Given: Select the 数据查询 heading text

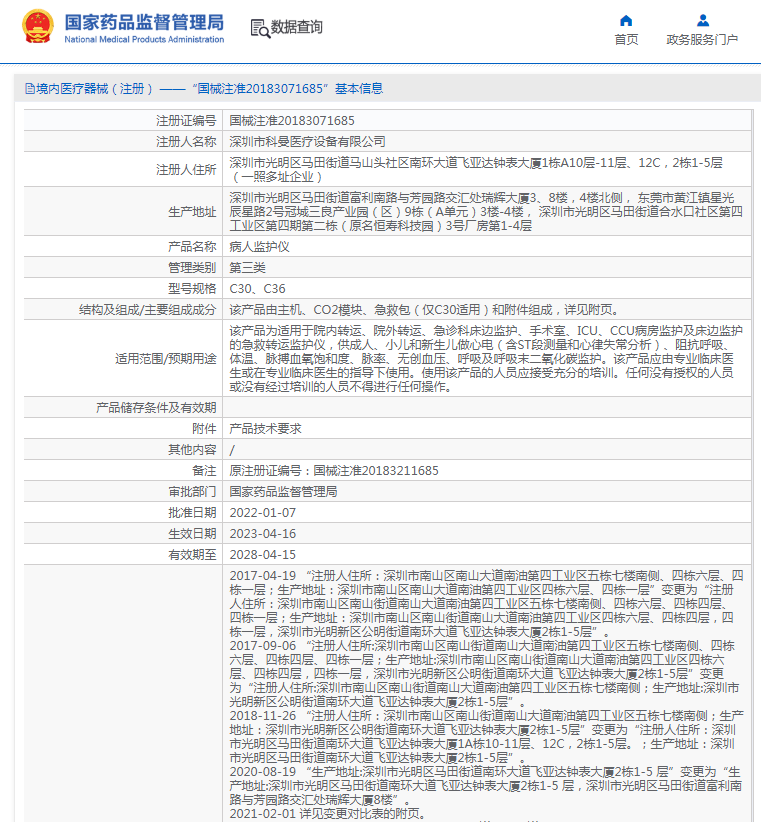Looking at the screenshot, I should pos(297,27).
